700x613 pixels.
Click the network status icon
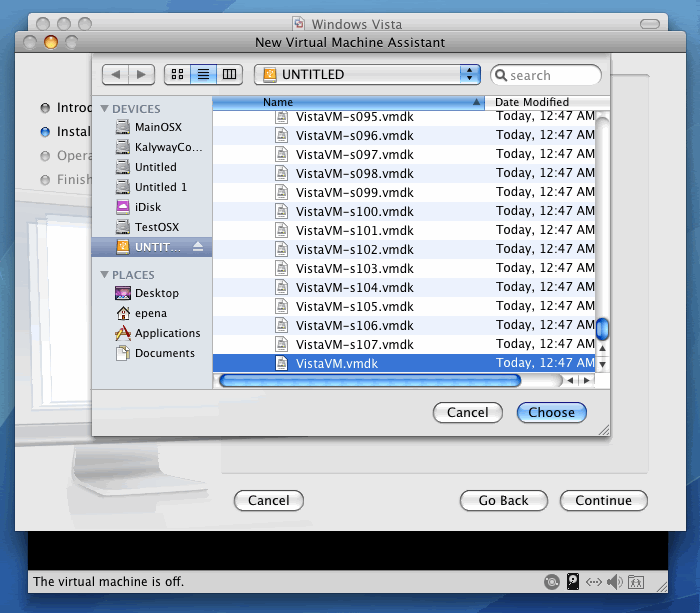click(x=594, y=582)
